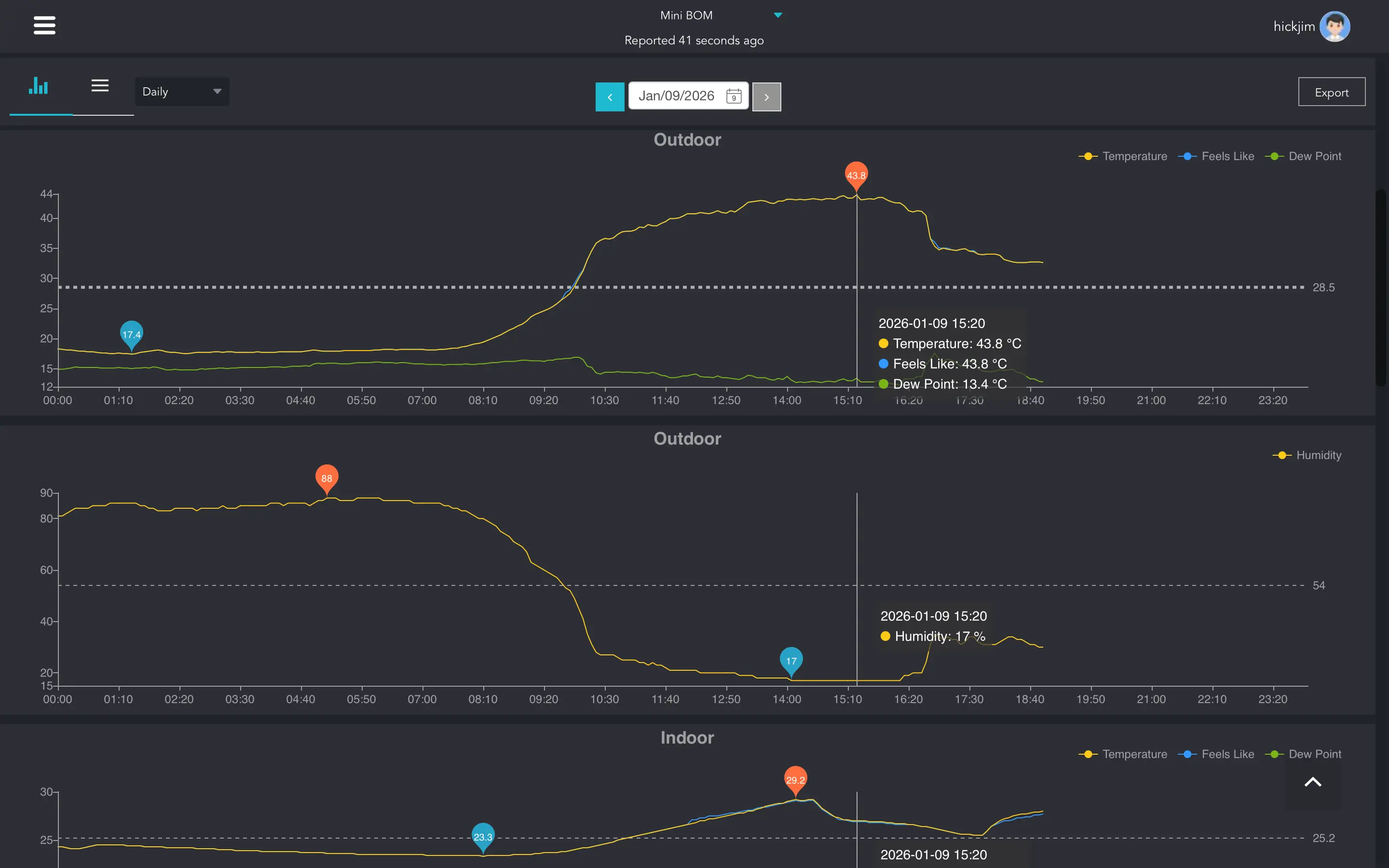The image size is (1389, 868).
Task: Go to the previous day arrow
Action: [x=610, y=96]
